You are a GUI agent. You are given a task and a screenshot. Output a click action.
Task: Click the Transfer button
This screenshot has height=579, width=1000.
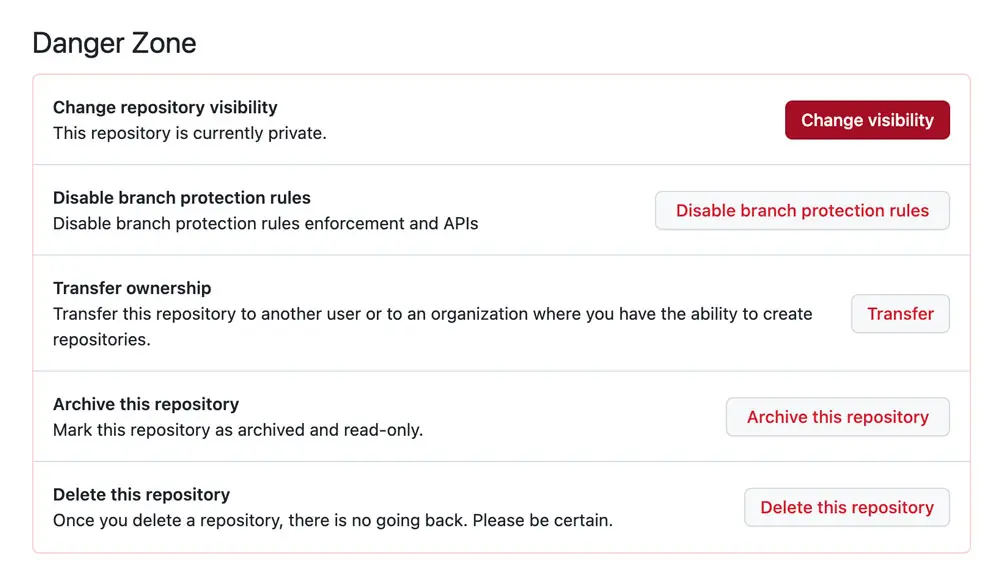point(900,314)
